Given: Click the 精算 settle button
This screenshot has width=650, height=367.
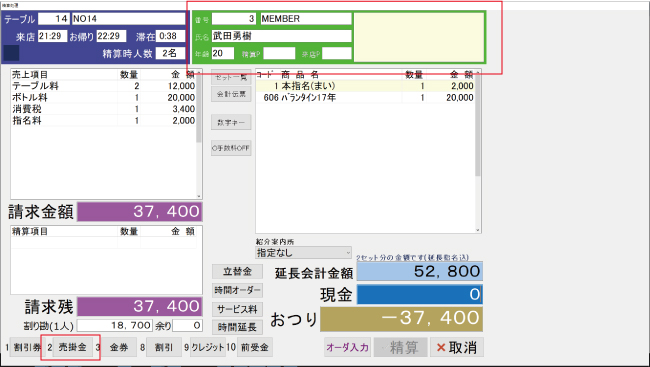Looking at the screenshot, I should click(400, 347).
